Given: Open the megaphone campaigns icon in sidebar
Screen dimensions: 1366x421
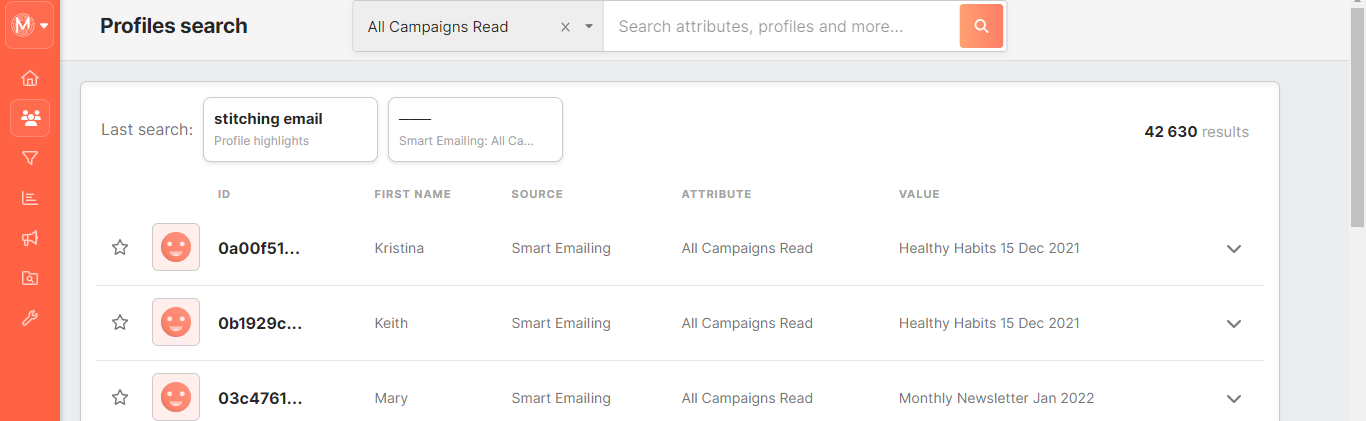Looking at the screenshot, I should (30, 238).
